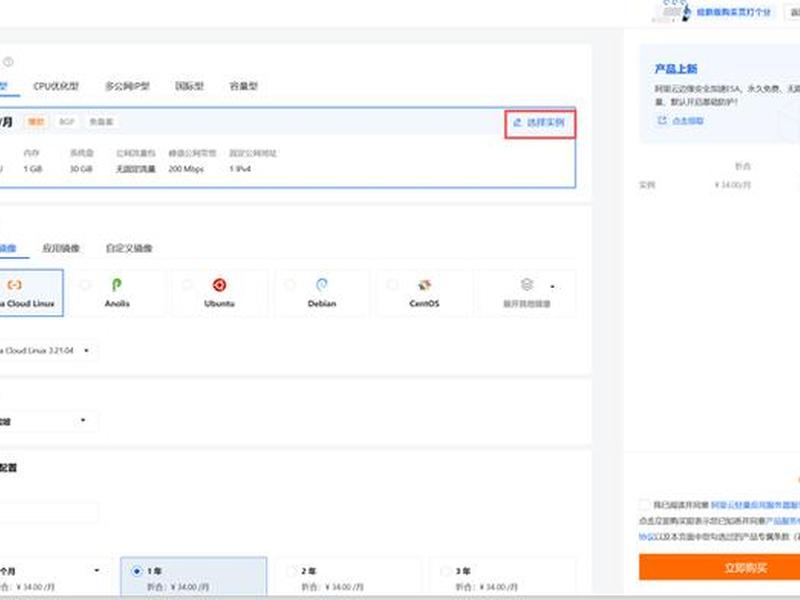800x600 pixels.
Task: Choose the 3 年 duration radio button
Action: [445, 571]
